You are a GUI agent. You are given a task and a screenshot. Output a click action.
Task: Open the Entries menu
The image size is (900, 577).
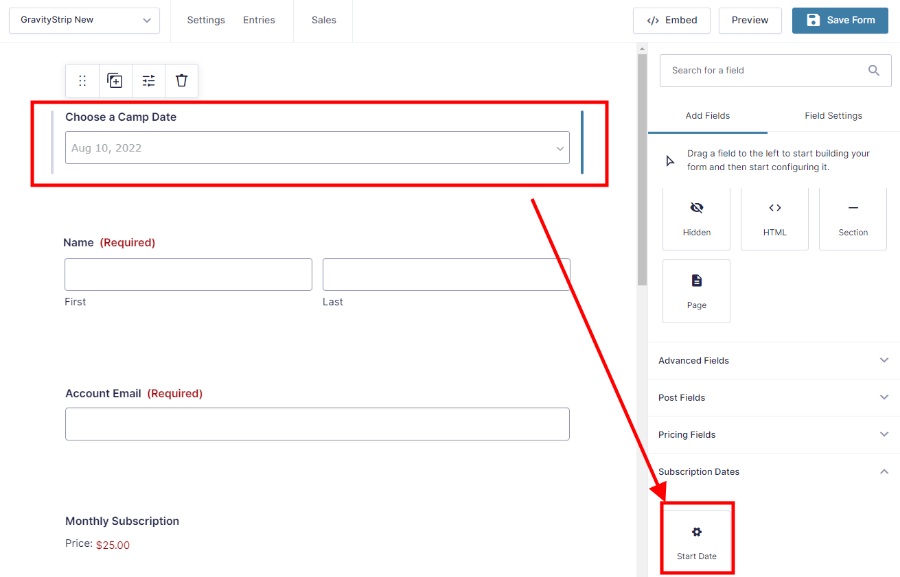pos(259,20)
